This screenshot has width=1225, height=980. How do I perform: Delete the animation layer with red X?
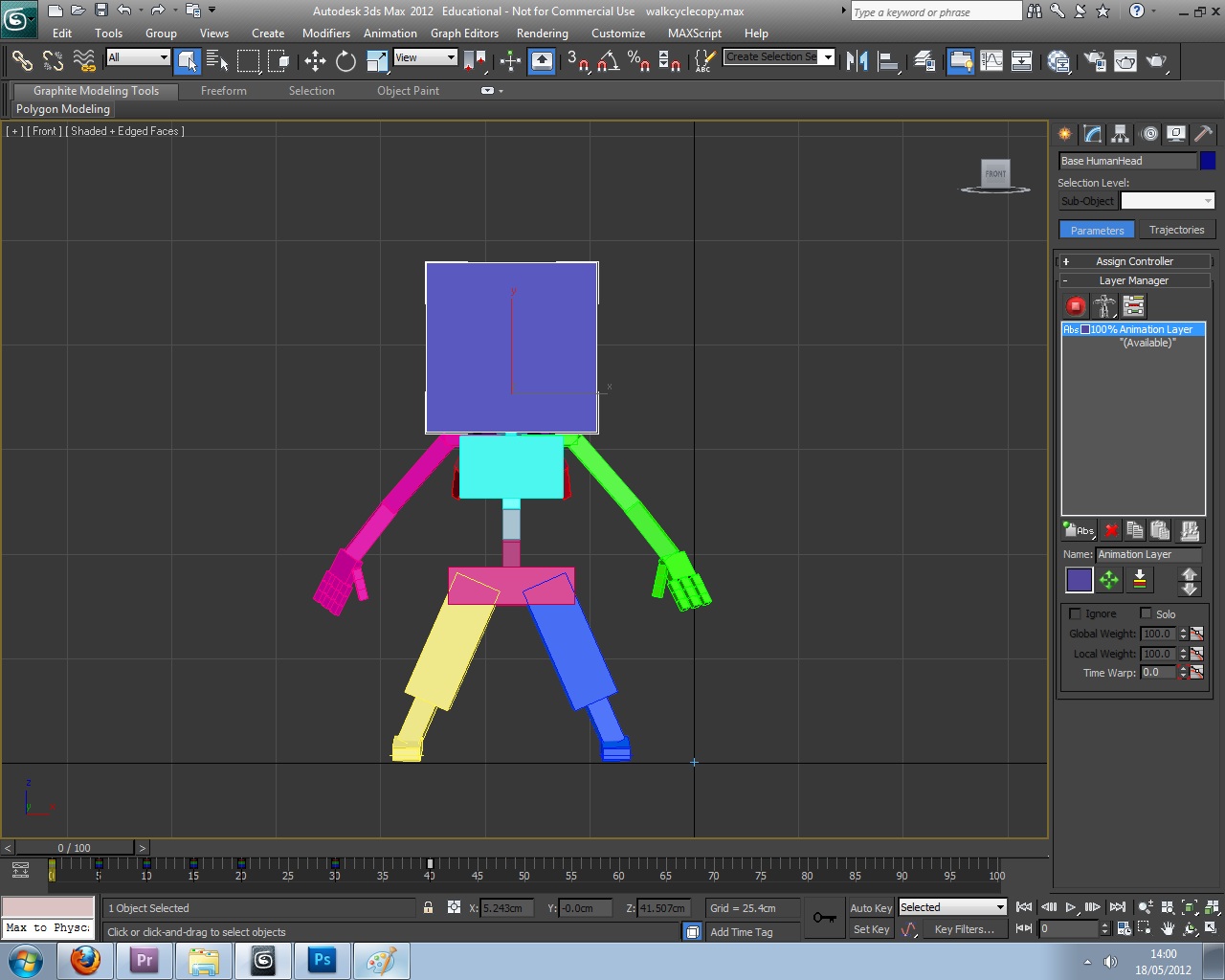[1111, 530]
